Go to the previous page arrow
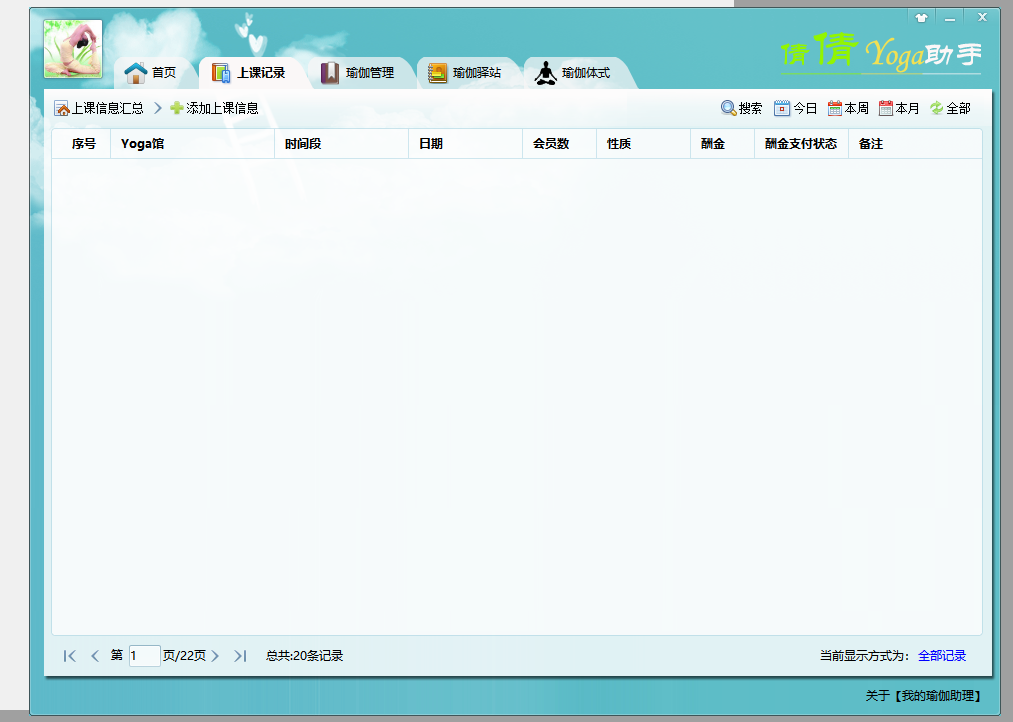The height and width of the screenshot is (722, 1013). tap(95, 656)
